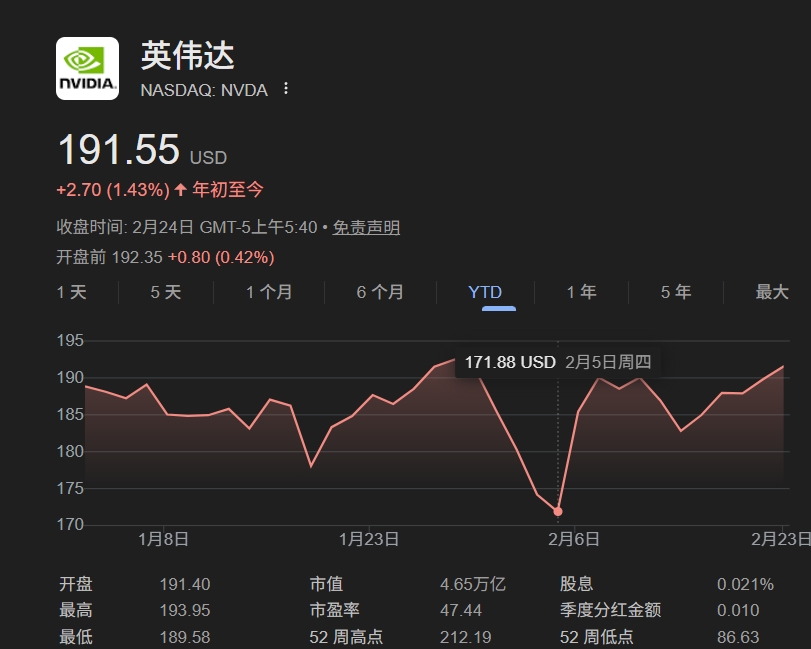This screenshot has height=649, width=811.
Task: Click the 171.88 USD chart tooltip
Action: (x=558, y=362)
